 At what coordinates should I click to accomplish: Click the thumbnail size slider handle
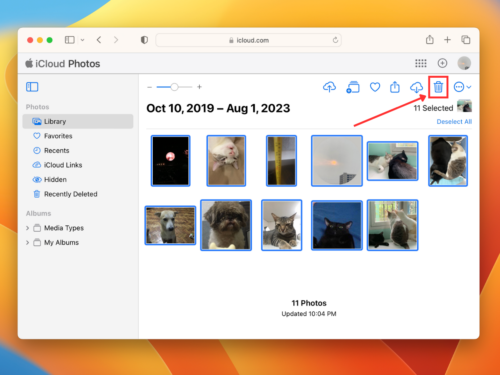pyautogui.click(x=174, y=87)
